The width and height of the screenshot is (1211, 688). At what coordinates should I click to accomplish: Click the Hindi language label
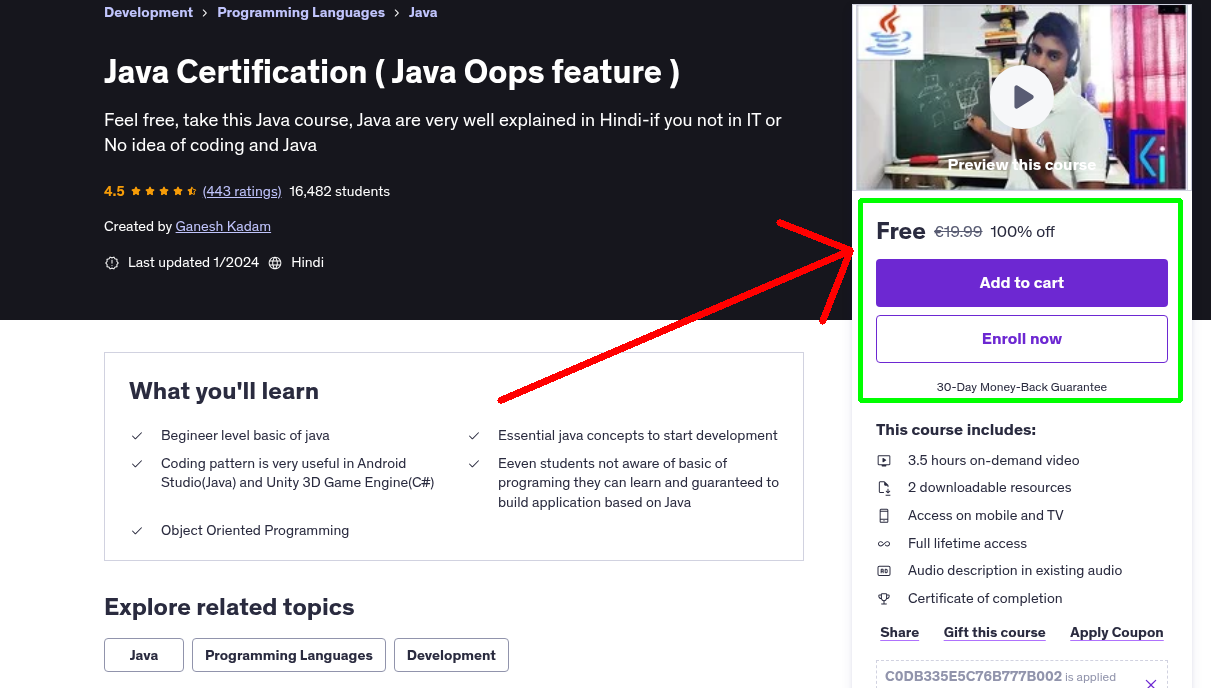point(307,262)
